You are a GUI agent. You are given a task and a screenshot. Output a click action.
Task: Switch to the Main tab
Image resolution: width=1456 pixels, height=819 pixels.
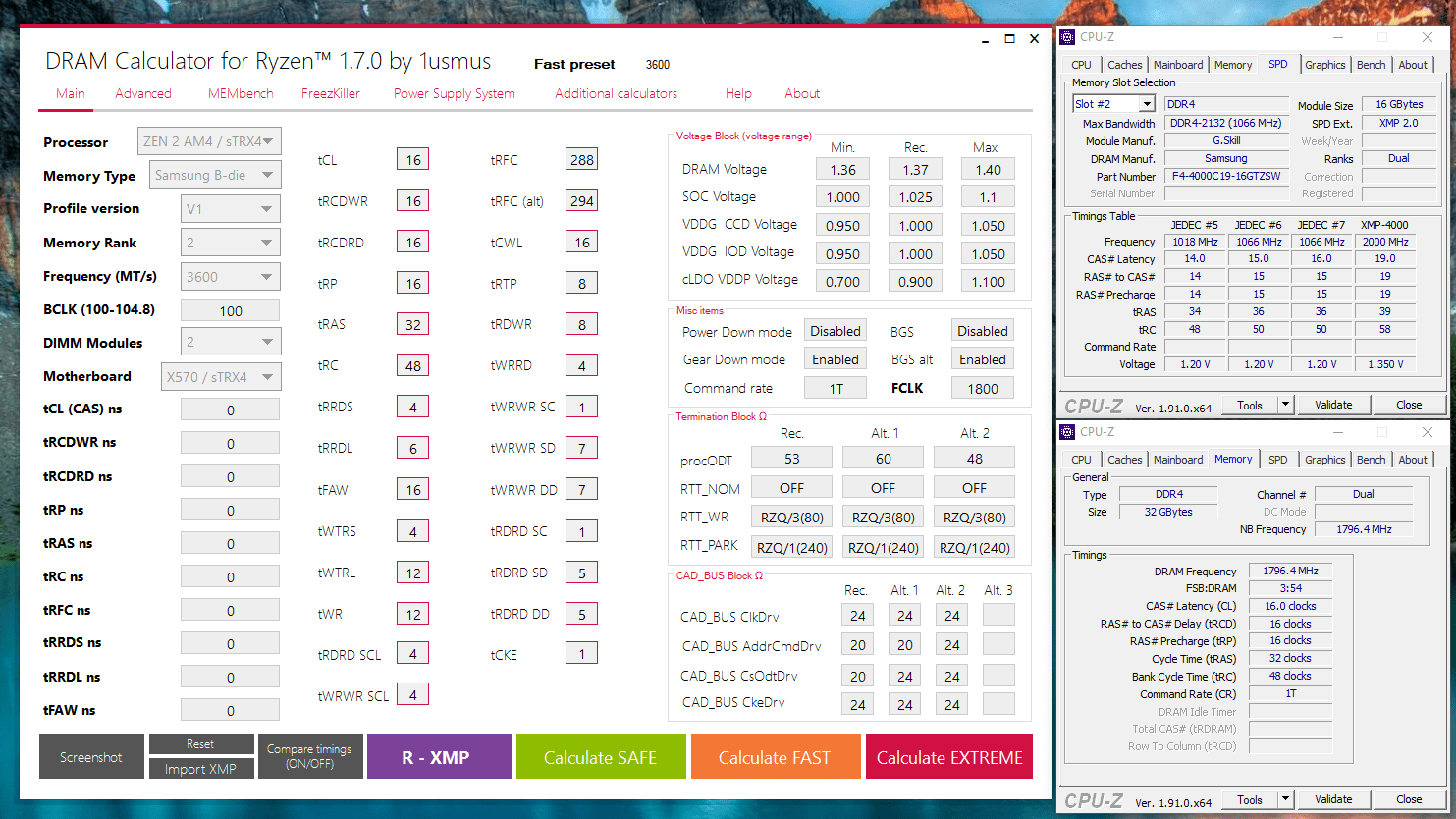(x=70, y=94)
